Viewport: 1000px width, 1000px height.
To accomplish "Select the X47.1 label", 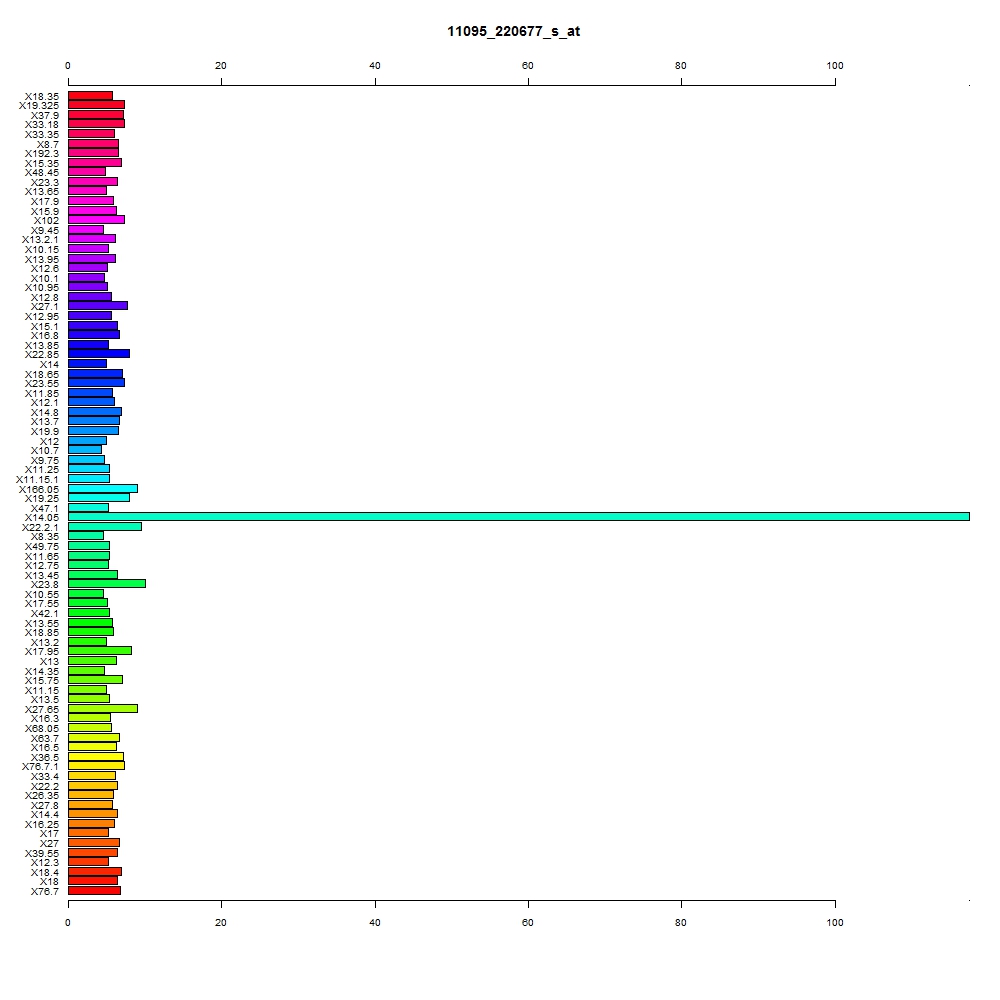I will 45,509.
